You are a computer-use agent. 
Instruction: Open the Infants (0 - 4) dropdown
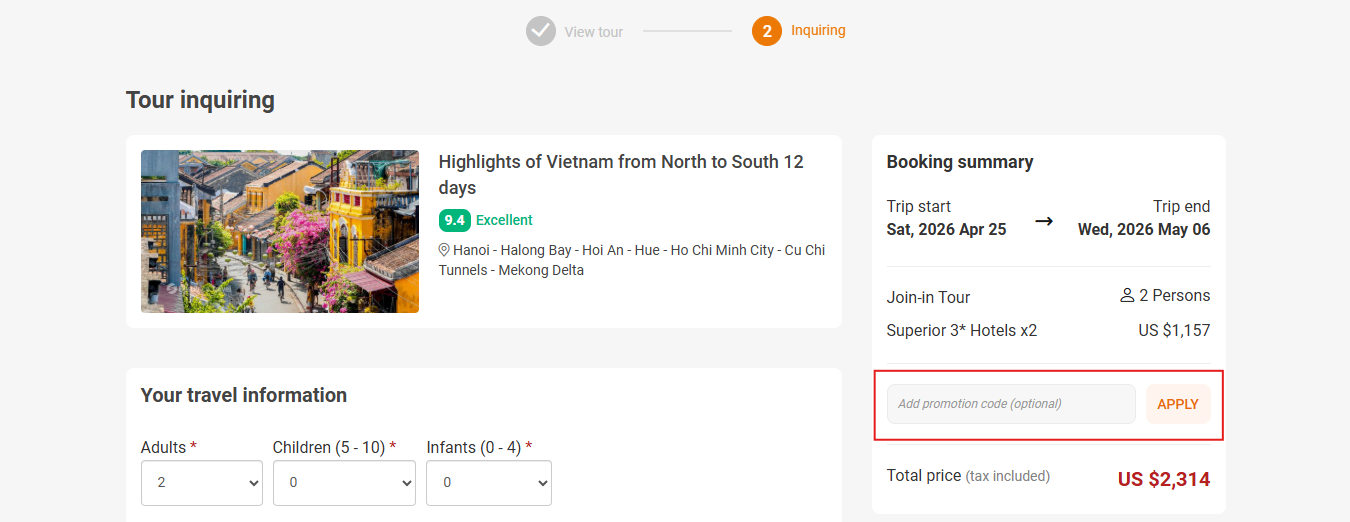488,483
